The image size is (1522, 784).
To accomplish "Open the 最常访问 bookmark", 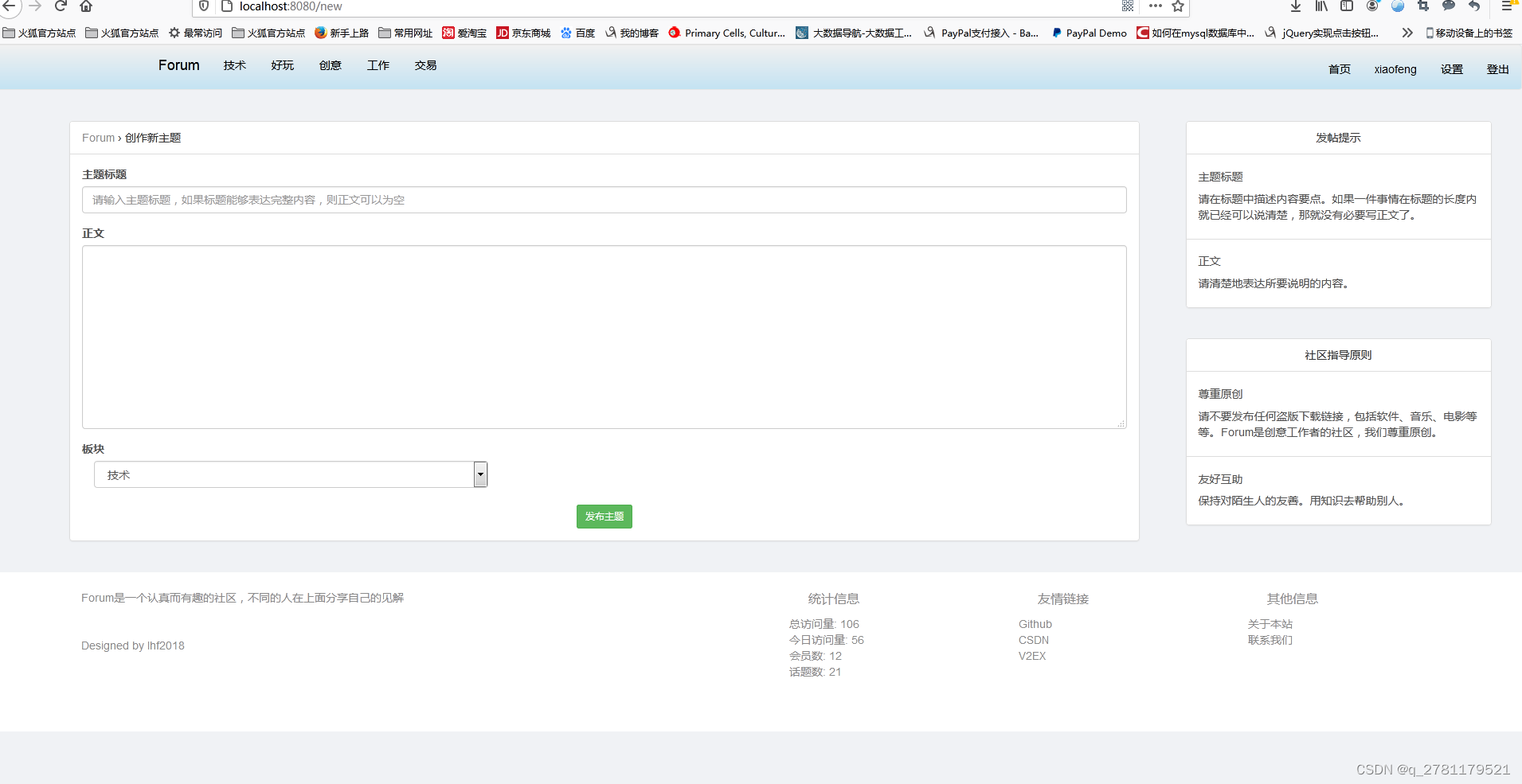I will [x=196, y=33].
